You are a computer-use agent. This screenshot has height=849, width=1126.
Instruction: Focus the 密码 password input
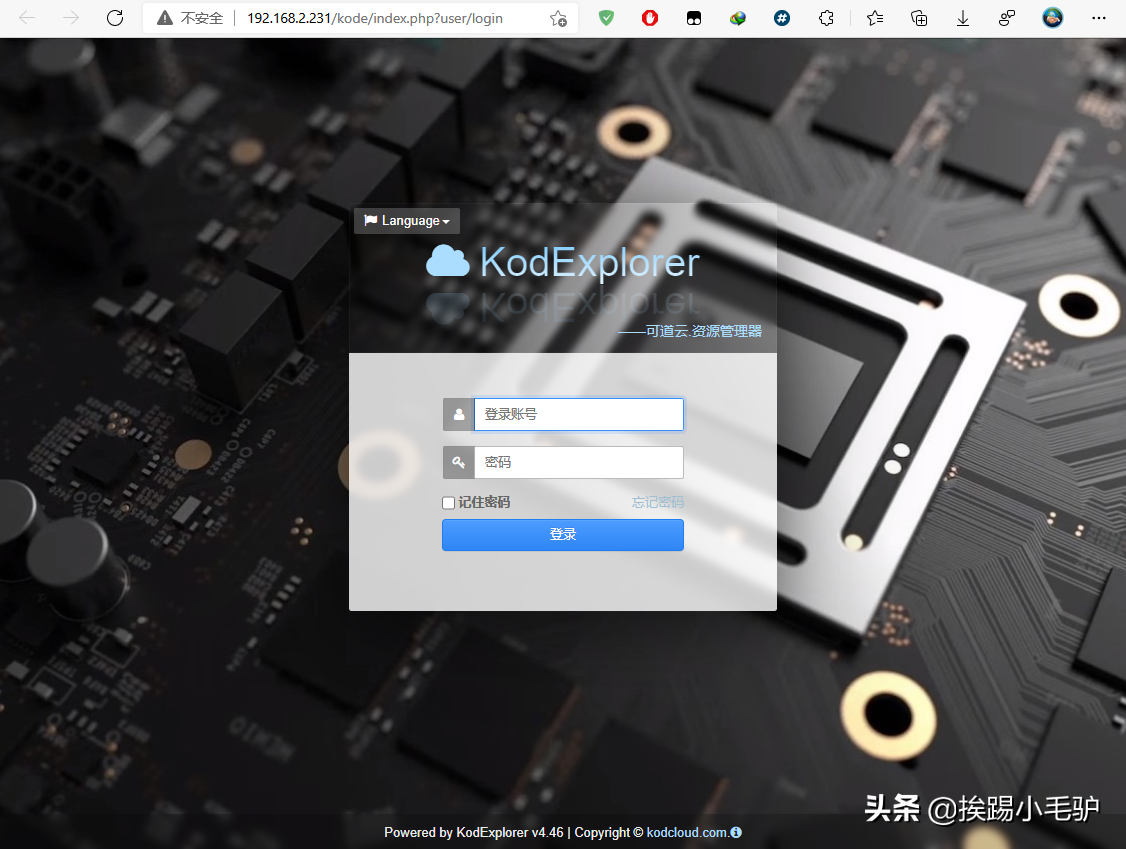579,463
